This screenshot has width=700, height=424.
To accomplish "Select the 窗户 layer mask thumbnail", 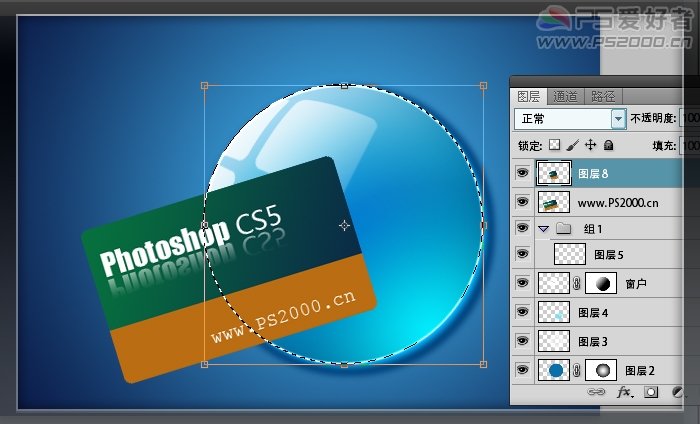I will coord(601,283).
